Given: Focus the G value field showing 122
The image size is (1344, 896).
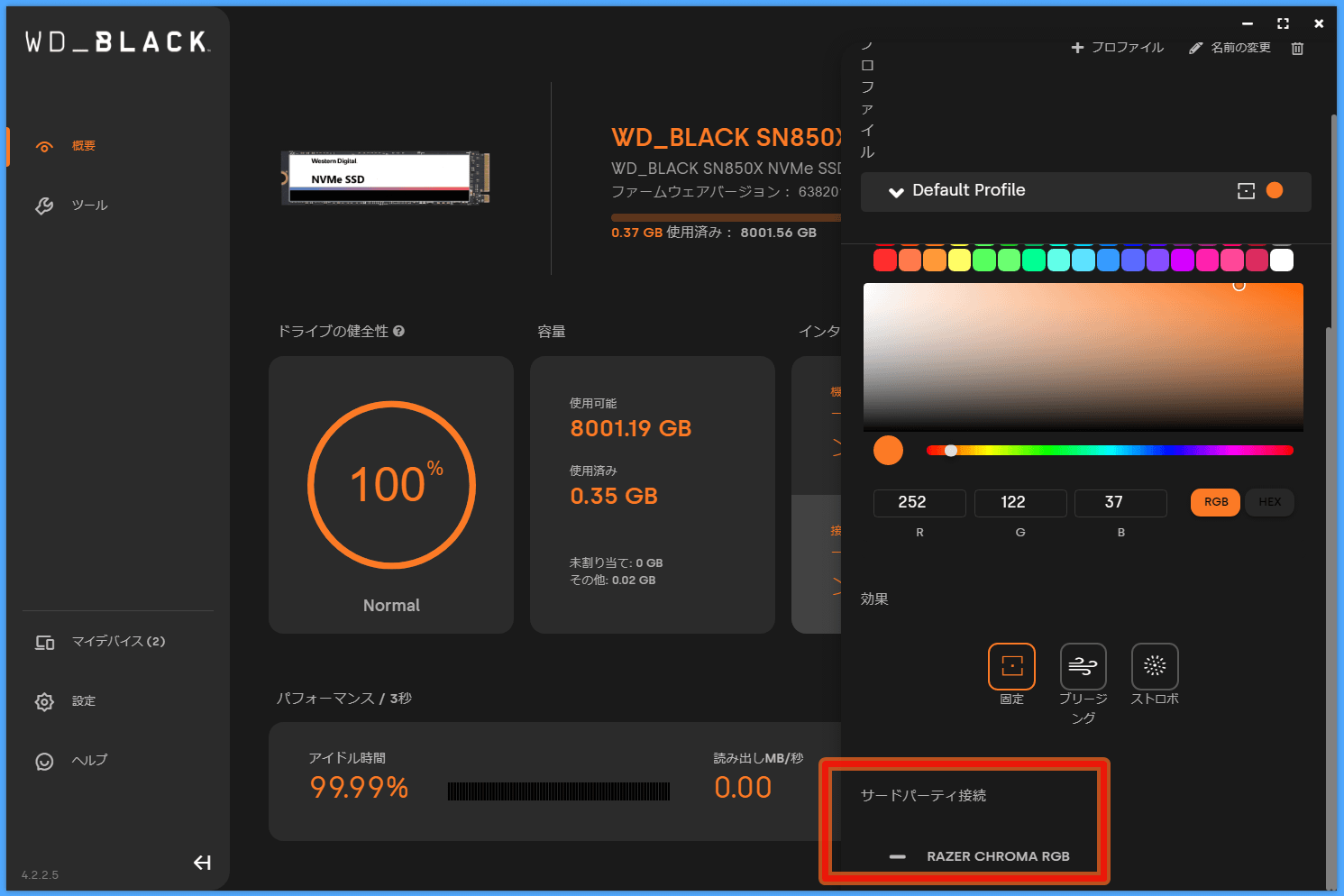Looking at the screenshot, I should click(x=1020, y=503).
